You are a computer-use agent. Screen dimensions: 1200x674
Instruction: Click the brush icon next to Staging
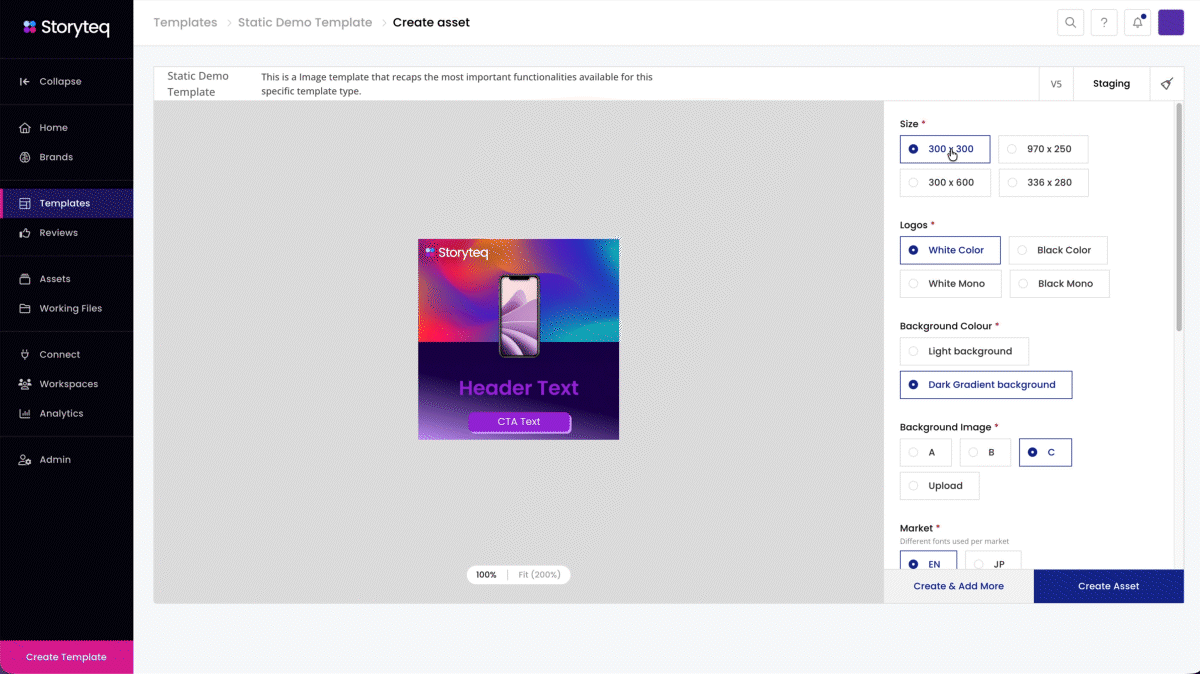coord(1166,84)
